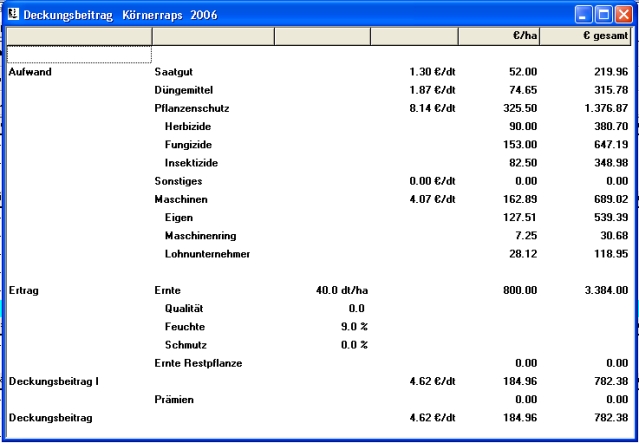Click the application icon in title bar
The image size is (639, 443).
(x=12, y=14)
